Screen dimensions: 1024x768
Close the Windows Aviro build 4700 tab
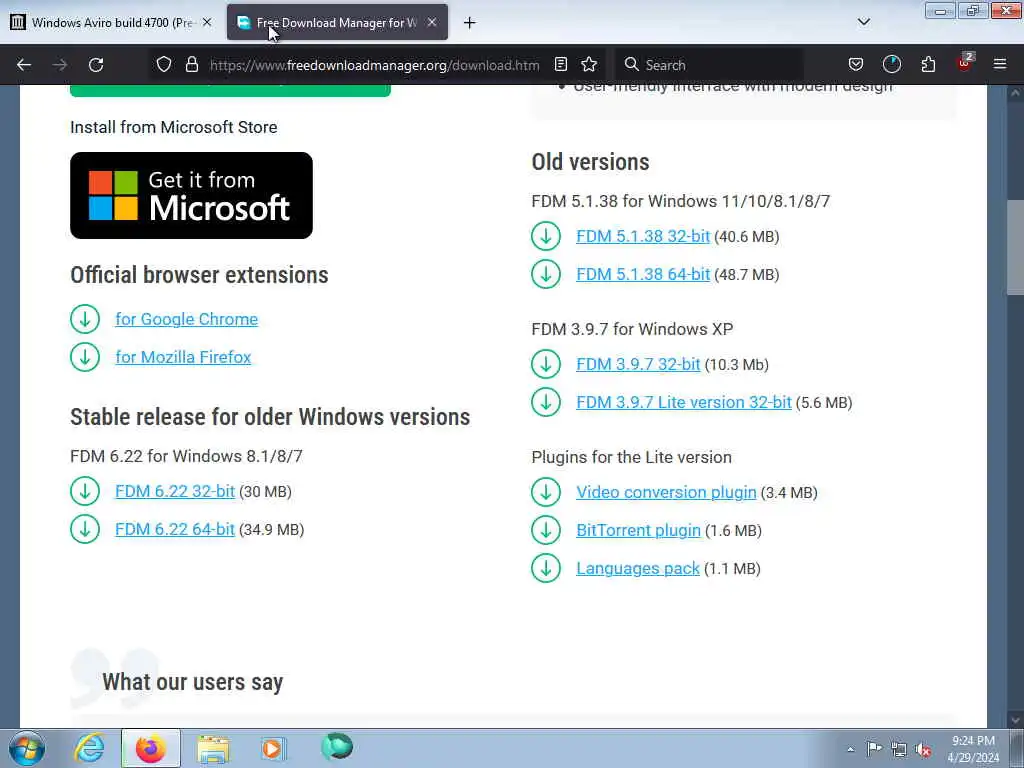pyautogui.click(x=207, y=22)
